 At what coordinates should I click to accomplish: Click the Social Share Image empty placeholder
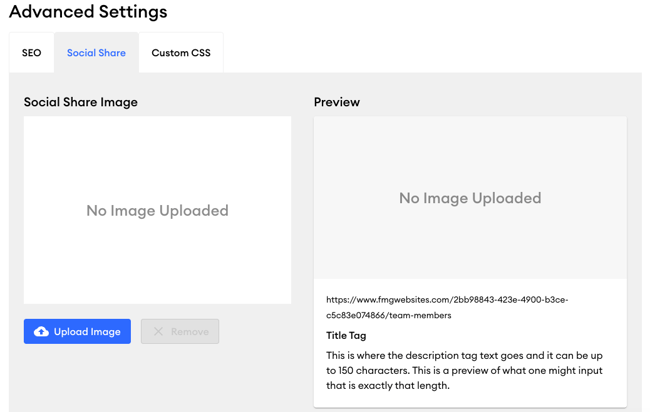(157, 210)
